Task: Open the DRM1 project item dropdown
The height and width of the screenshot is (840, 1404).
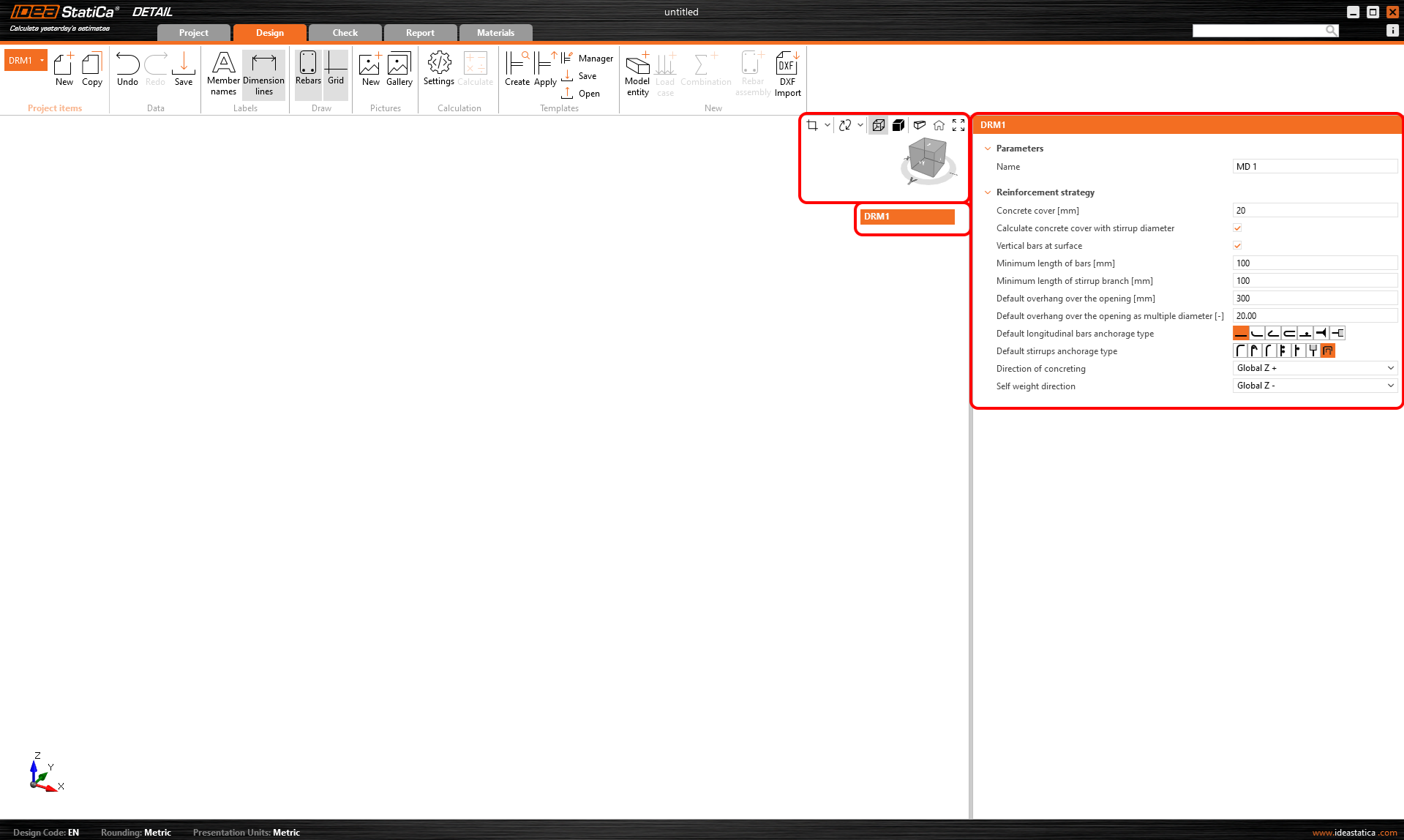Action: click(x=42, y=61)
